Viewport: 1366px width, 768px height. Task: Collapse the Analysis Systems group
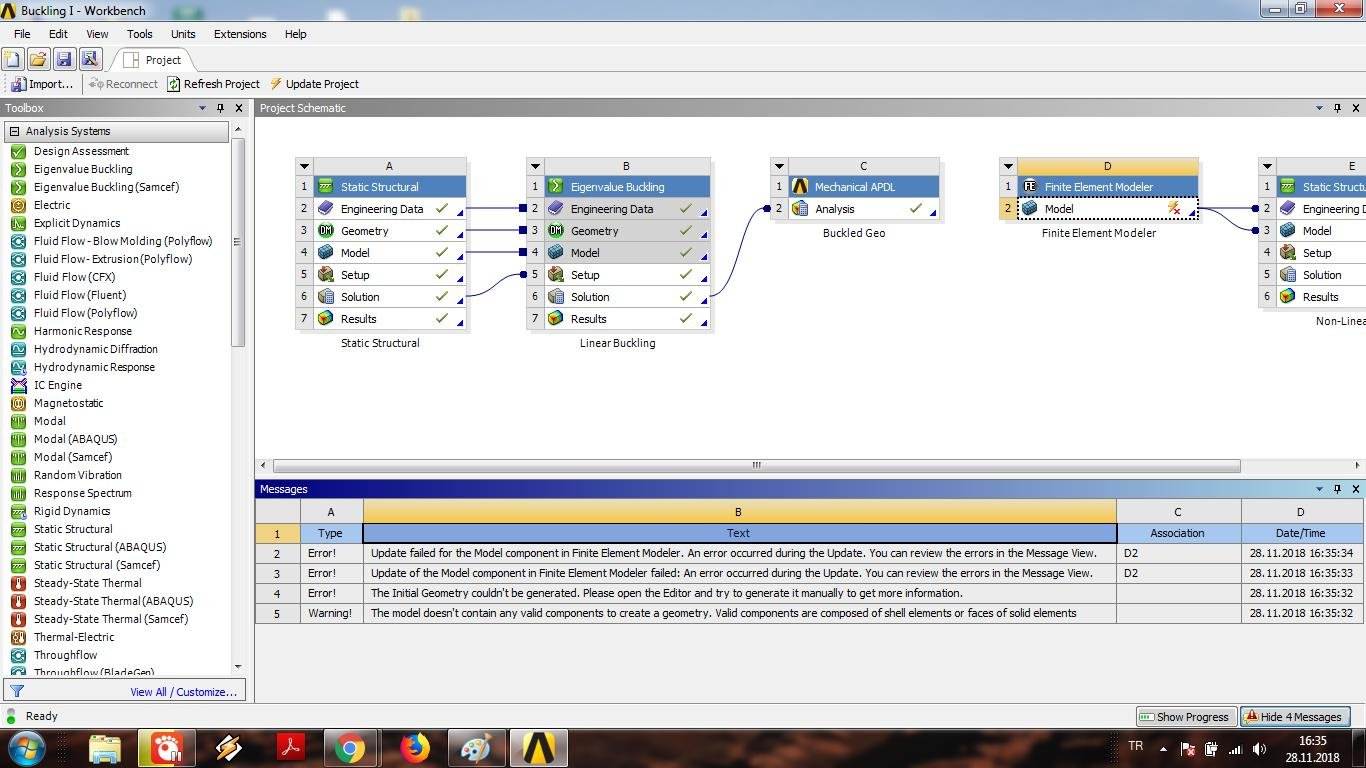(x=15, y=131)
